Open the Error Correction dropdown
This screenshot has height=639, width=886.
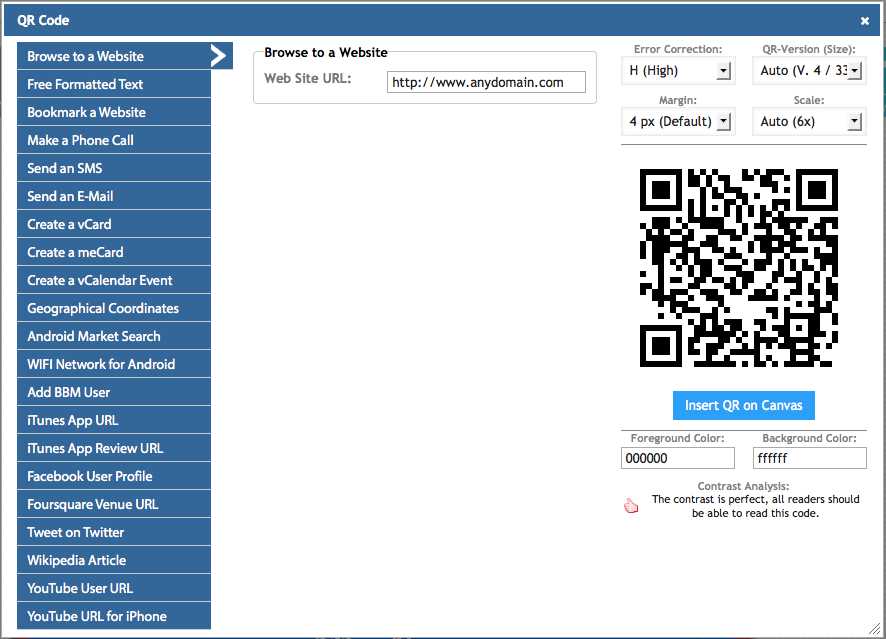[x=678, y=71]
